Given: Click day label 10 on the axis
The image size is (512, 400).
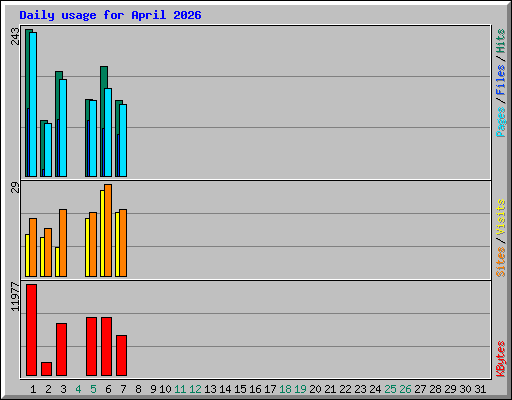Looking at the screenshot, I should (165, 389).
